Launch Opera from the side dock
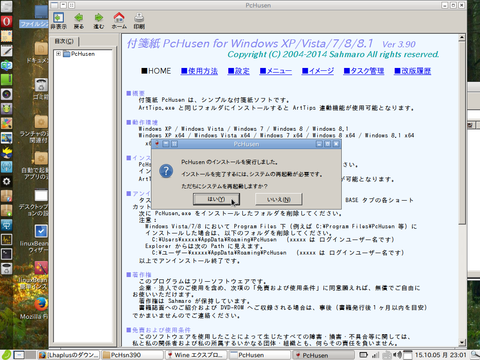 point(6,21)
